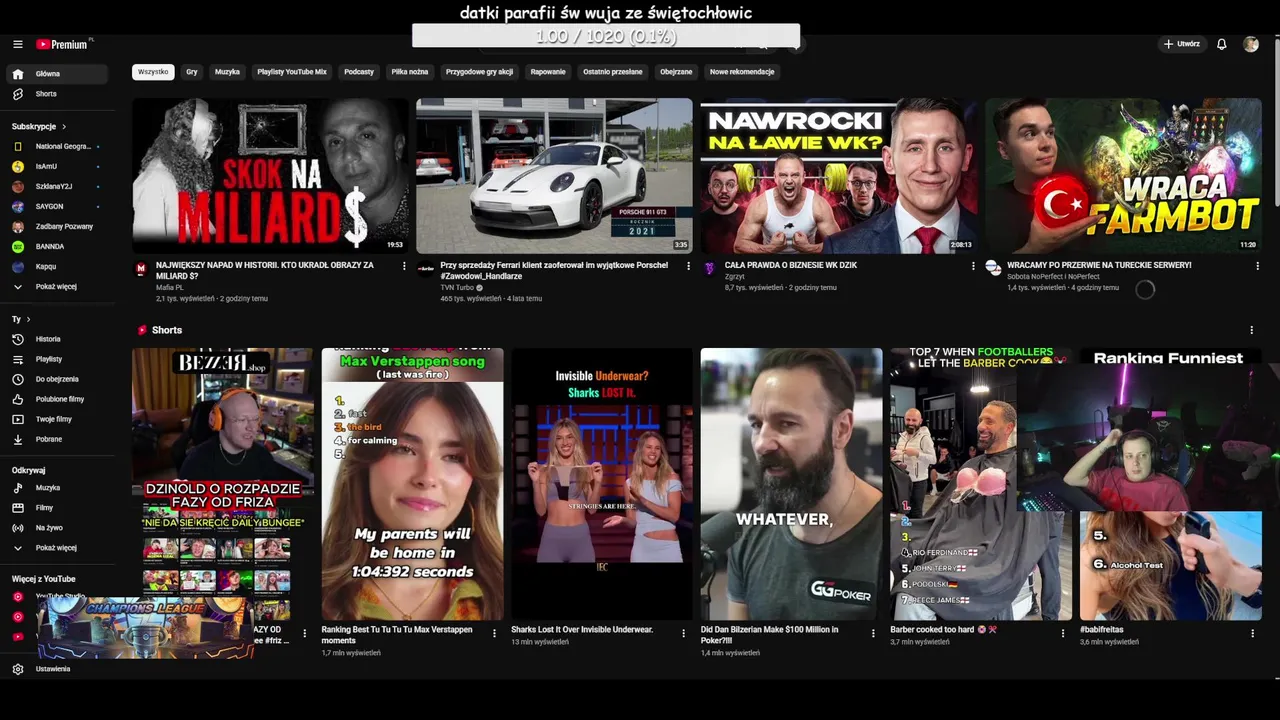
Task: Open Shorts from the sidebar
Action: pos(57,94)
